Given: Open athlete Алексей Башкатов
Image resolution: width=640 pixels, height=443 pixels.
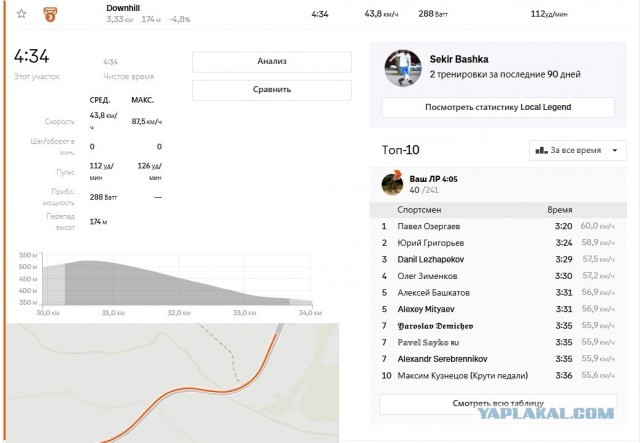Looking at the screenshot, I should pos(433,293).
